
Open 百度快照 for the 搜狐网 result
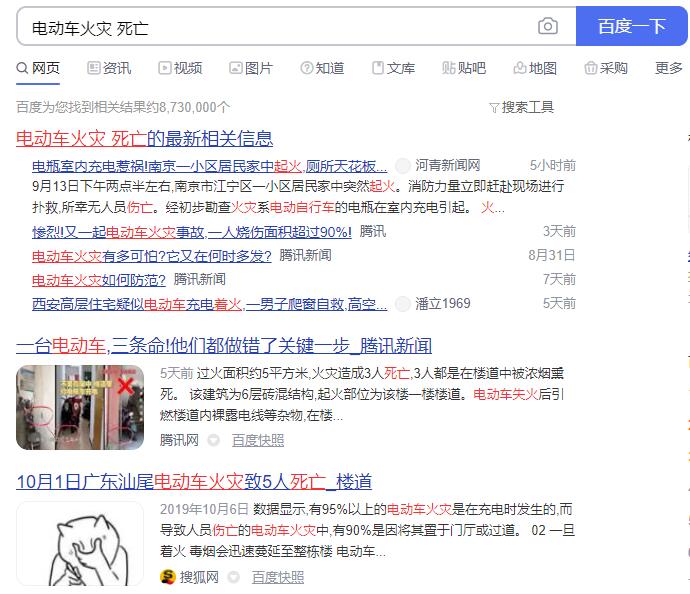pos(278,577)
